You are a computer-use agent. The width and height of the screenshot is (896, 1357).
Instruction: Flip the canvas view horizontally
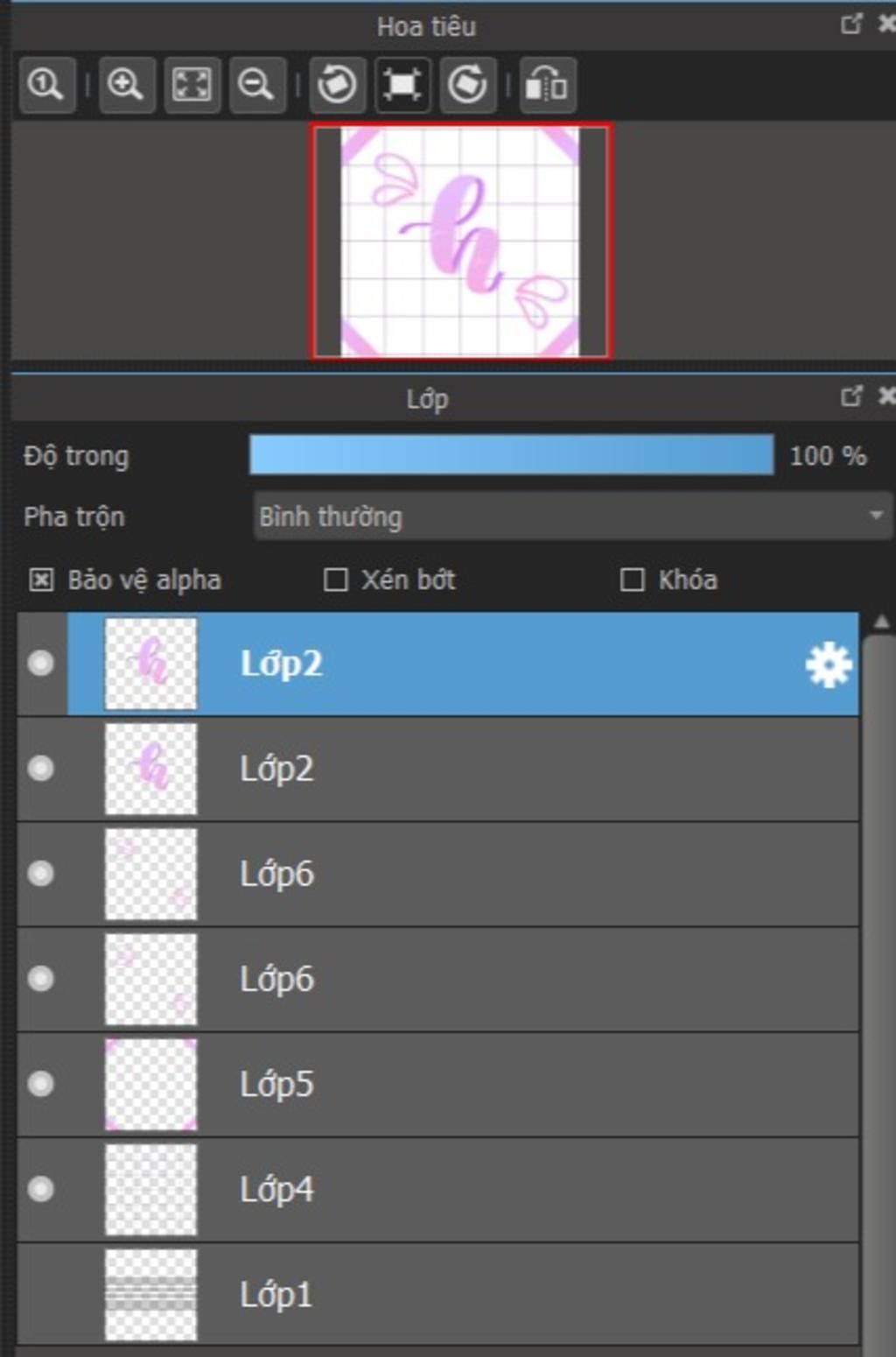pyautogui.click(x=547, y=85)
